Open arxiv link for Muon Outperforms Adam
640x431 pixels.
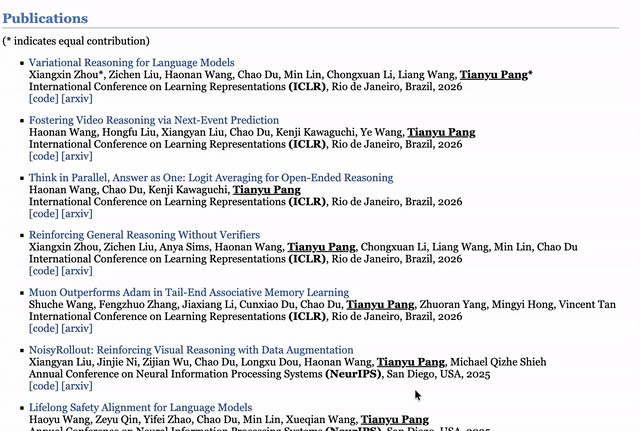coord(77,329)
